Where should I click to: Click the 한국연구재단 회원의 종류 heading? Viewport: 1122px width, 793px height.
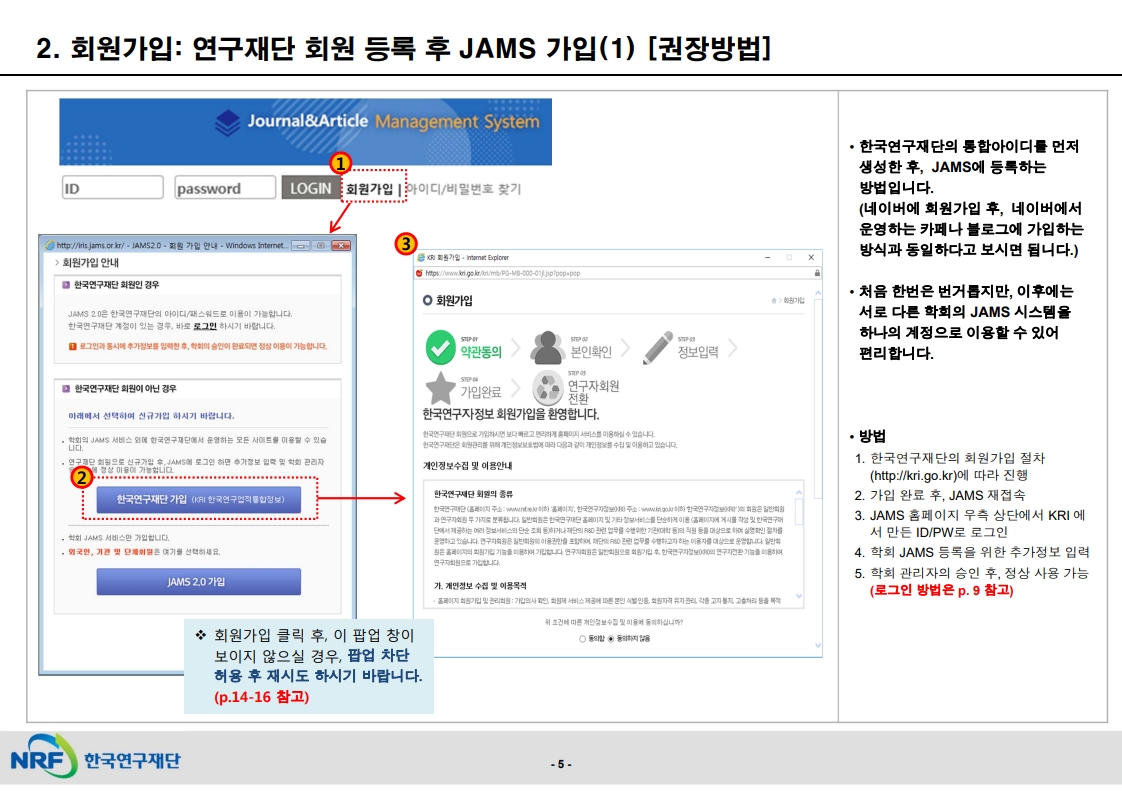(x=473, y=494)
